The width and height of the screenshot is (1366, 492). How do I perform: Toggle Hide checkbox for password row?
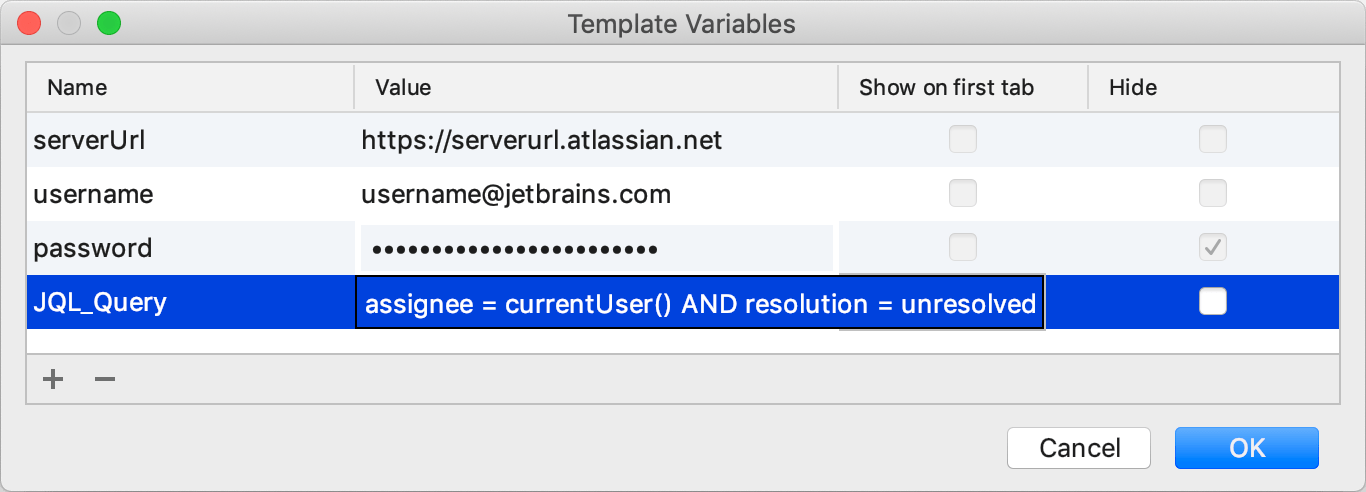(x=1213, y=247)
